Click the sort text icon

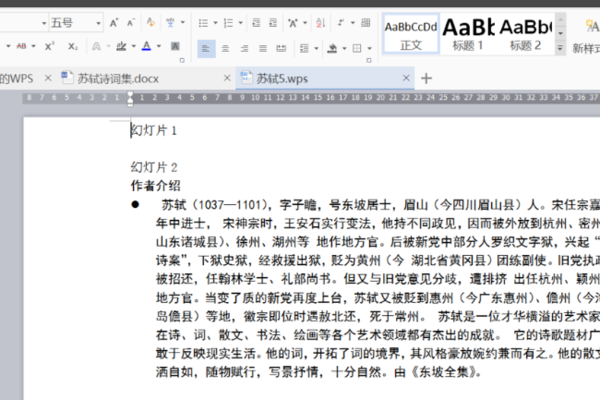321,23
